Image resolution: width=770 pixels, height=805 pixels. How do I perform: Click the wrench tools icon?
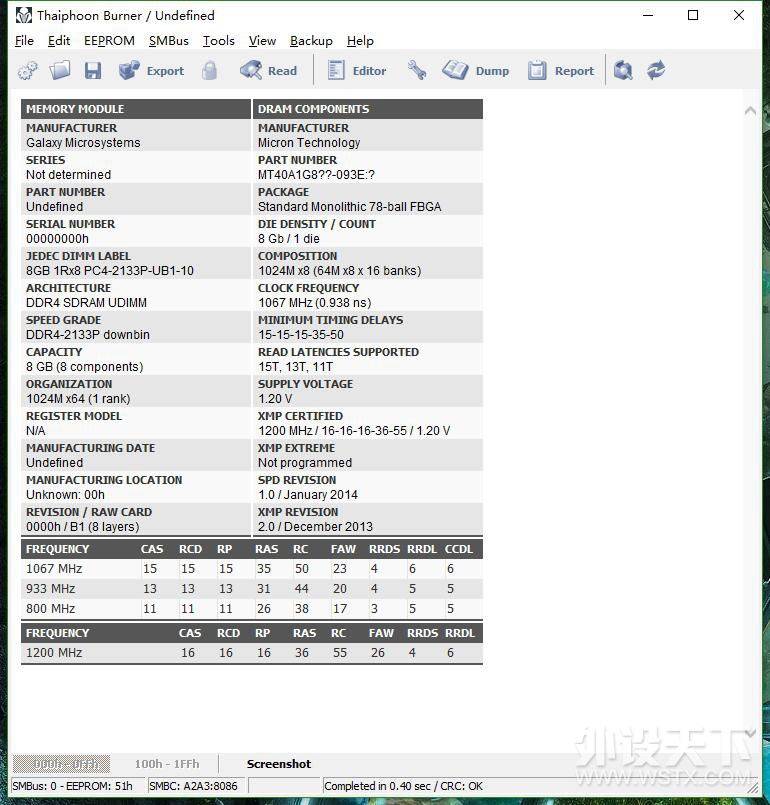416,70
